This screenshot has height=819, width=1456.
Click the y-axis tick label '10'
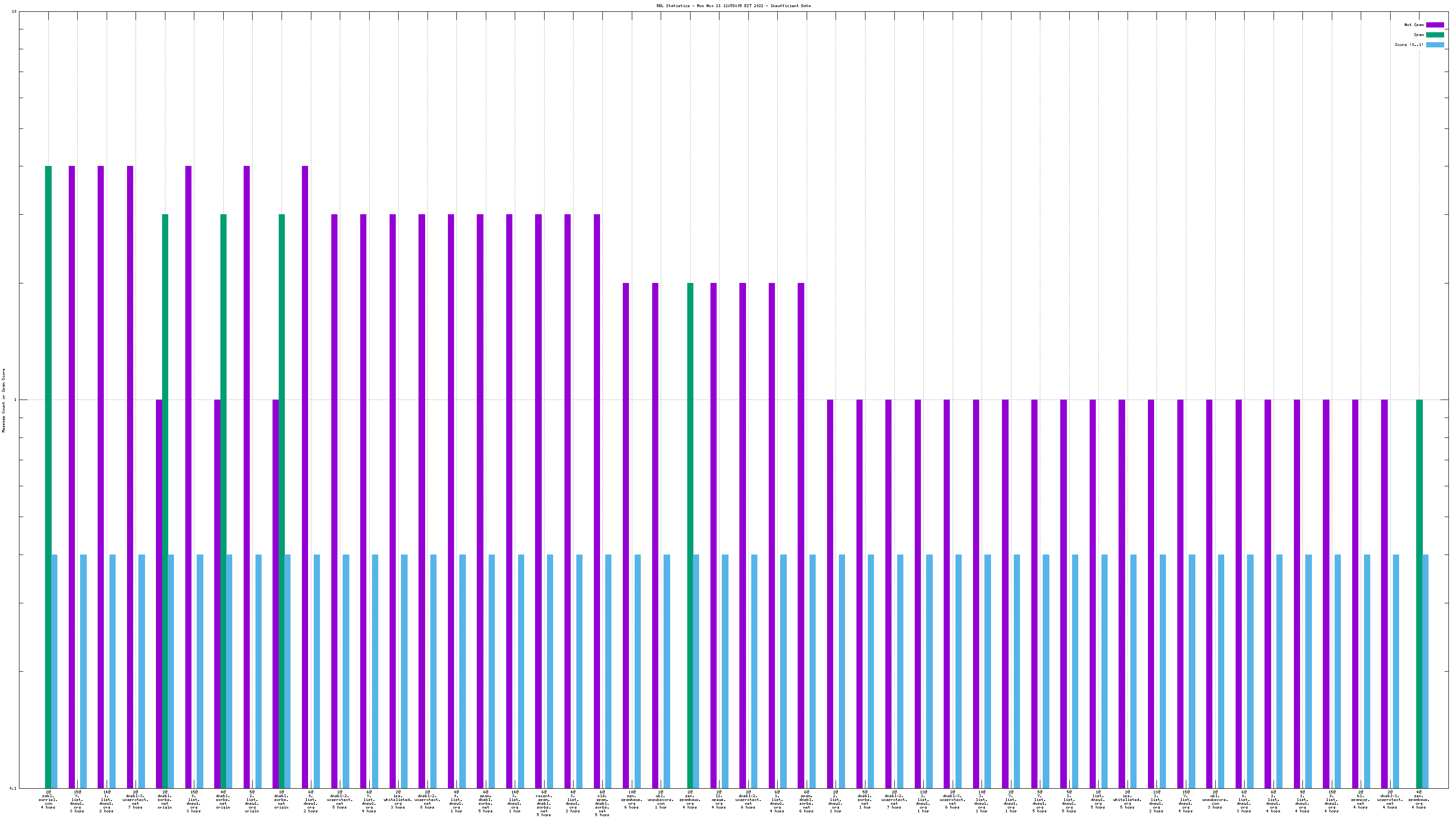(x=14, y=12)
